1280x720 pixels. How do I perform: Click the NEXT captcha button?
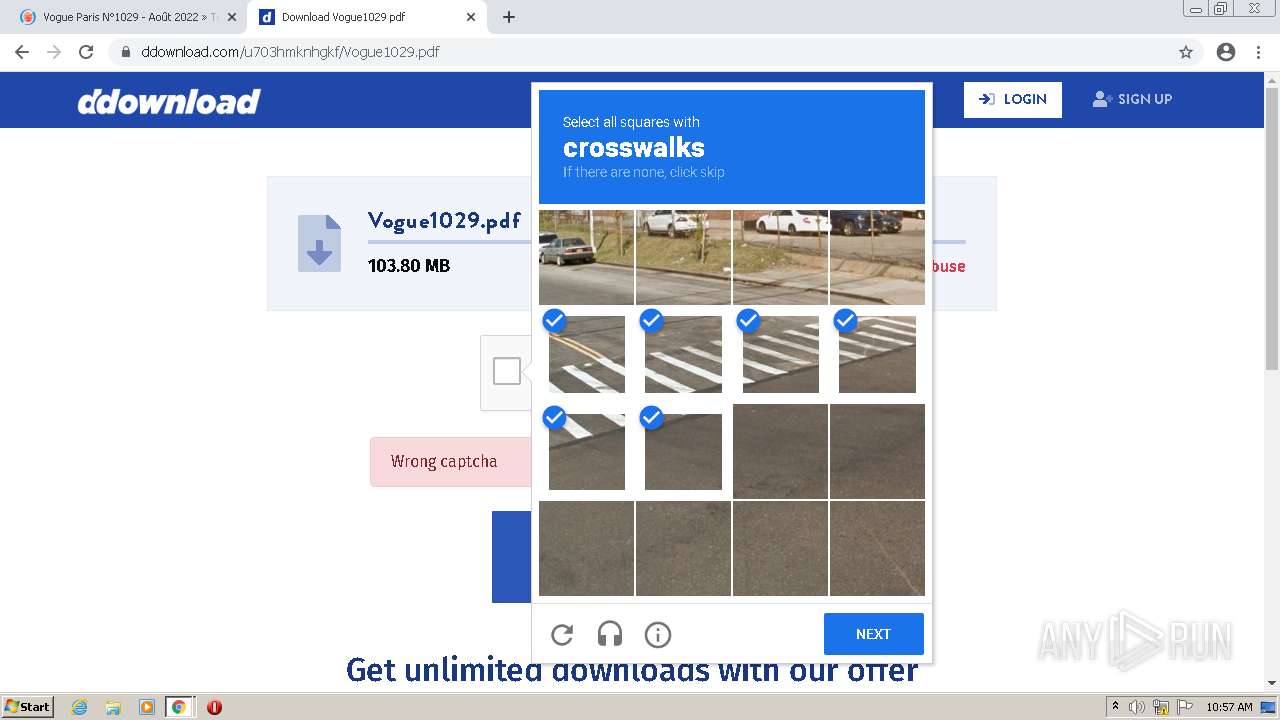click(873, 634)
